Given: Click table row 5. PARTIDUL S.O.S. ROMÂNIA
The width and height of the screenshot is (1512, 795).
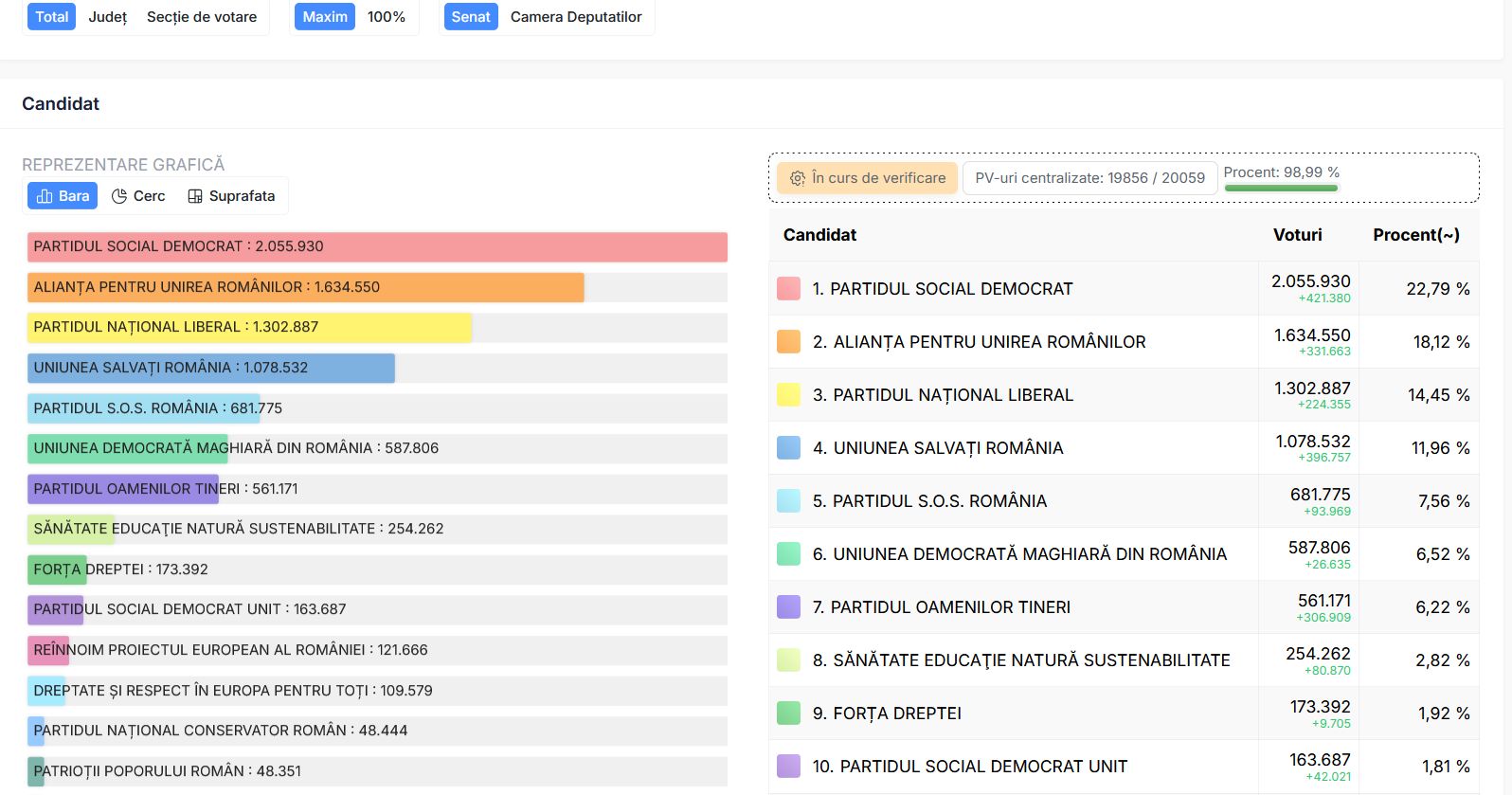Looking at the screenshot, I should 1124,501.
